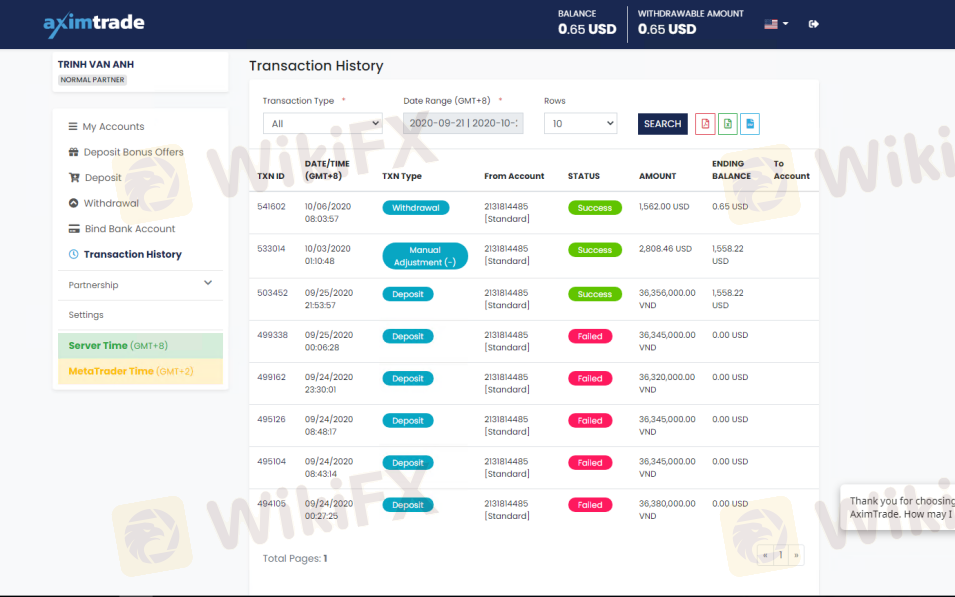Go to Deposit page in sidebar
The height and width of the screenshot is (597, 955).
(x=102, y=177)
